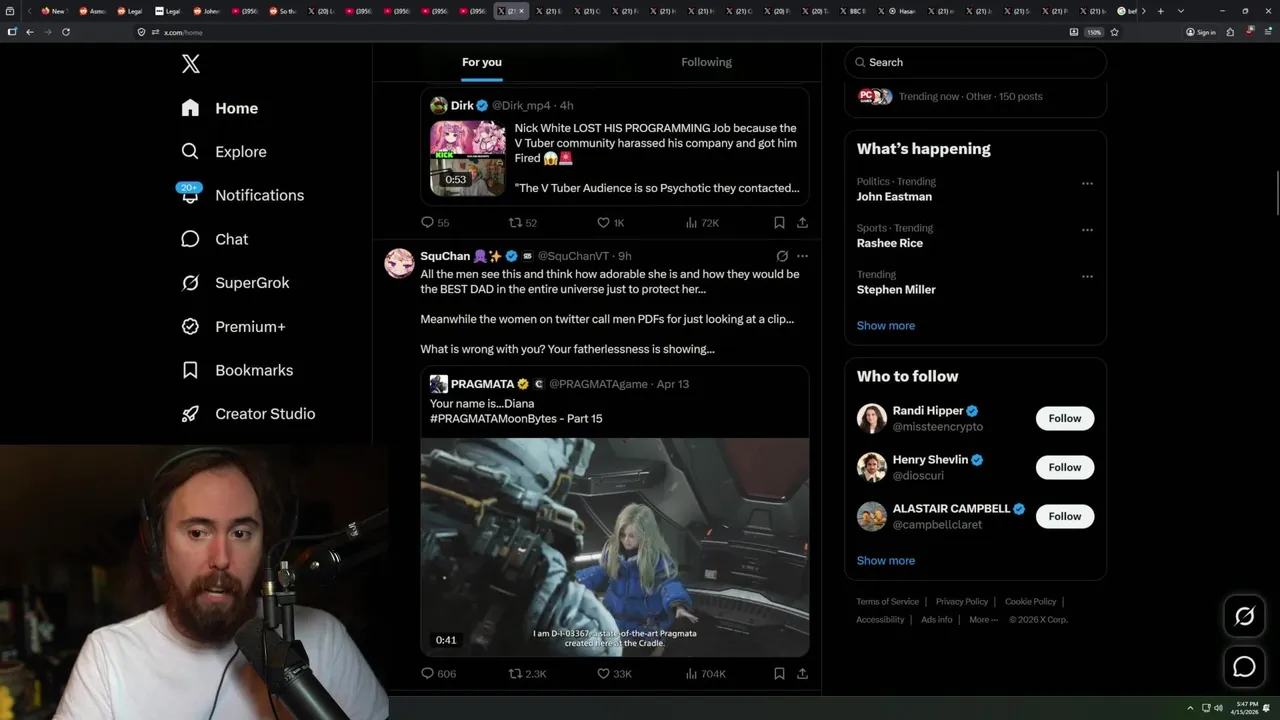This screenshot has width=1280, height=720.
Task: Select the active X browser tab
Action: click(510, 11)
